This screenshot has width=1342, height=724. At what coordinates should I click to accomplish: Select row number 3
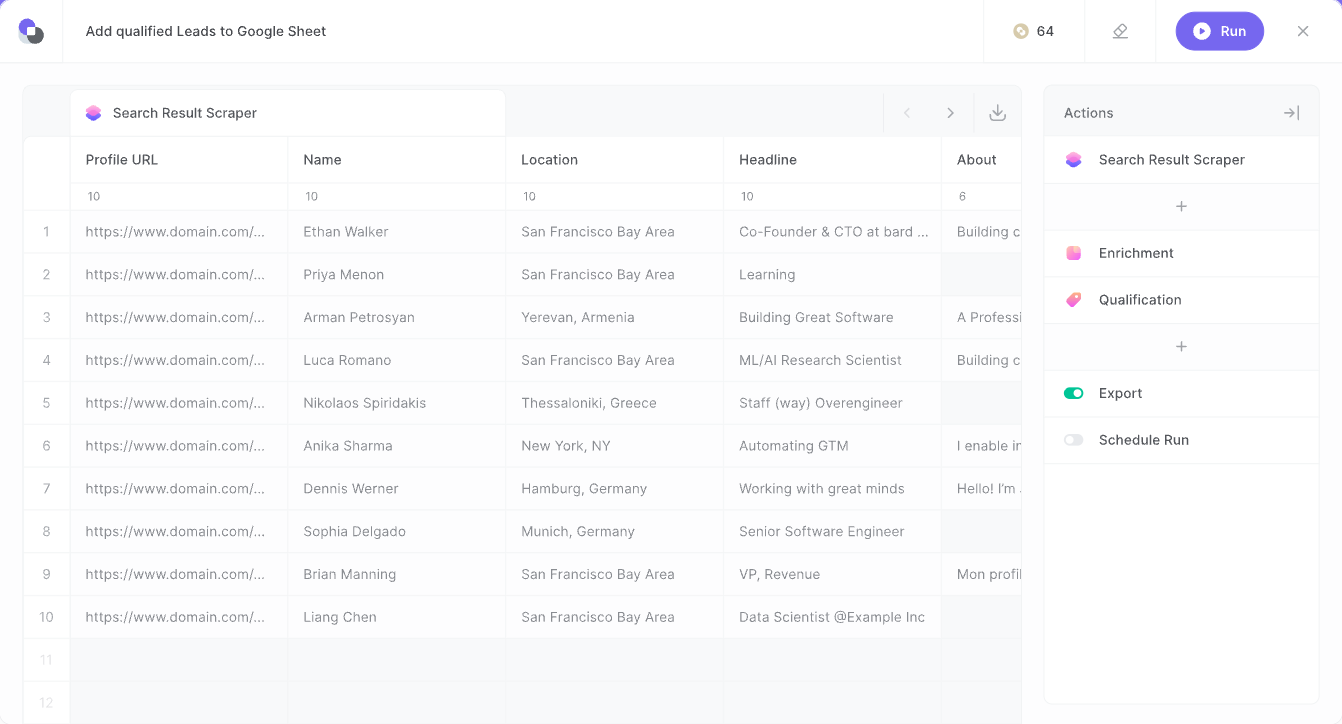[x=46, y=318]
